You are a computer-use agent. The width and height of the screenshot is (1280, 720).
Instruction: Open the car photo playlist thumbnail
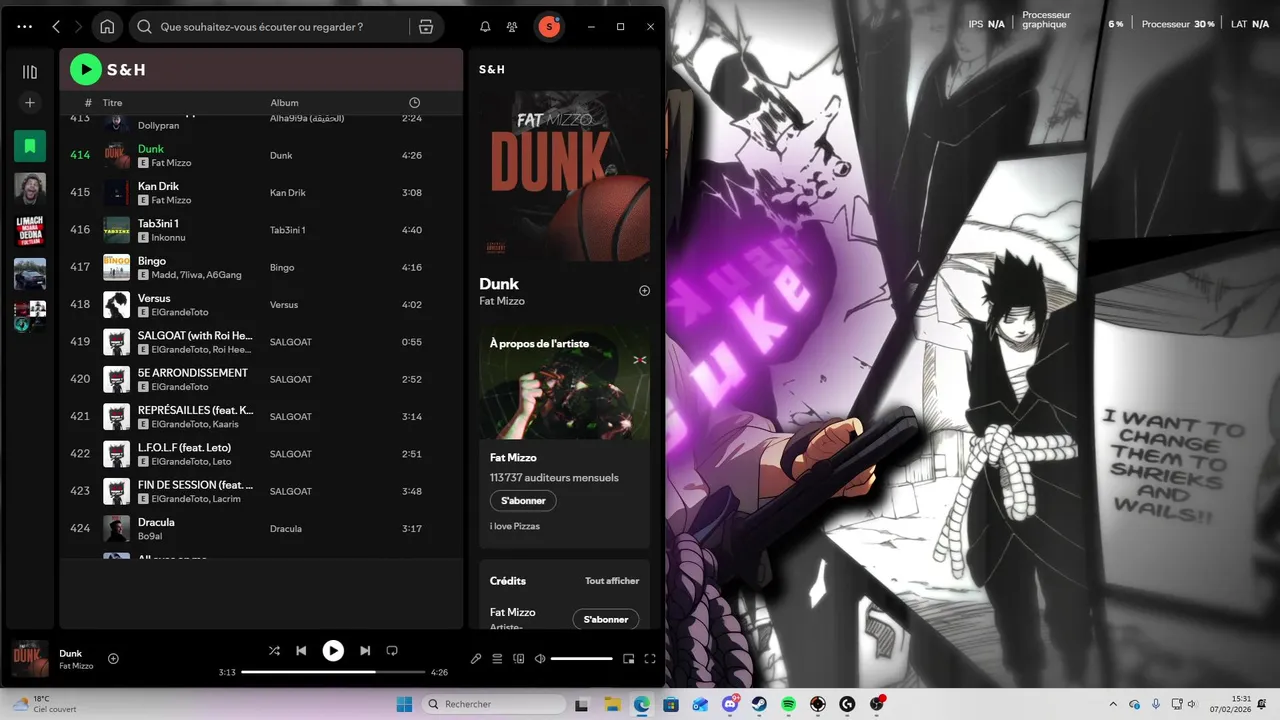tap(30, 274)
